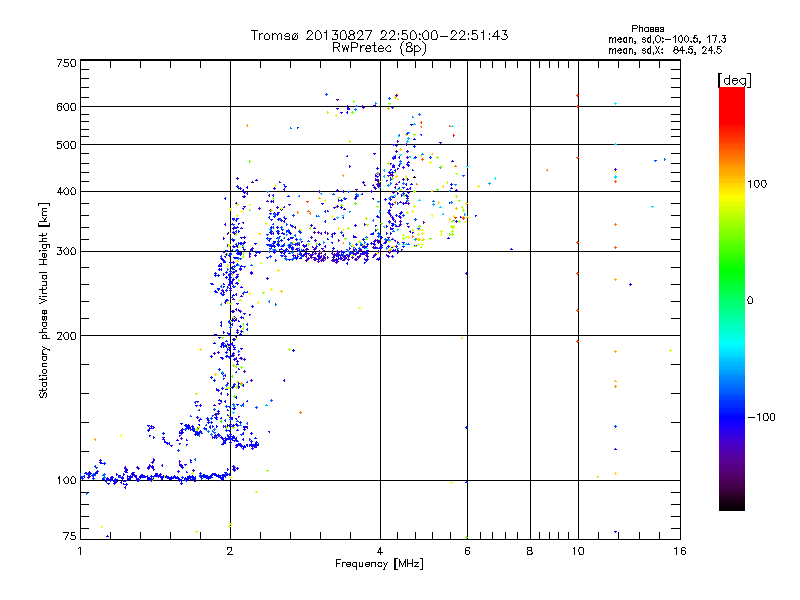Click the 'mean, sd,X: 84.5, 24.5' text

coord(665,50)
